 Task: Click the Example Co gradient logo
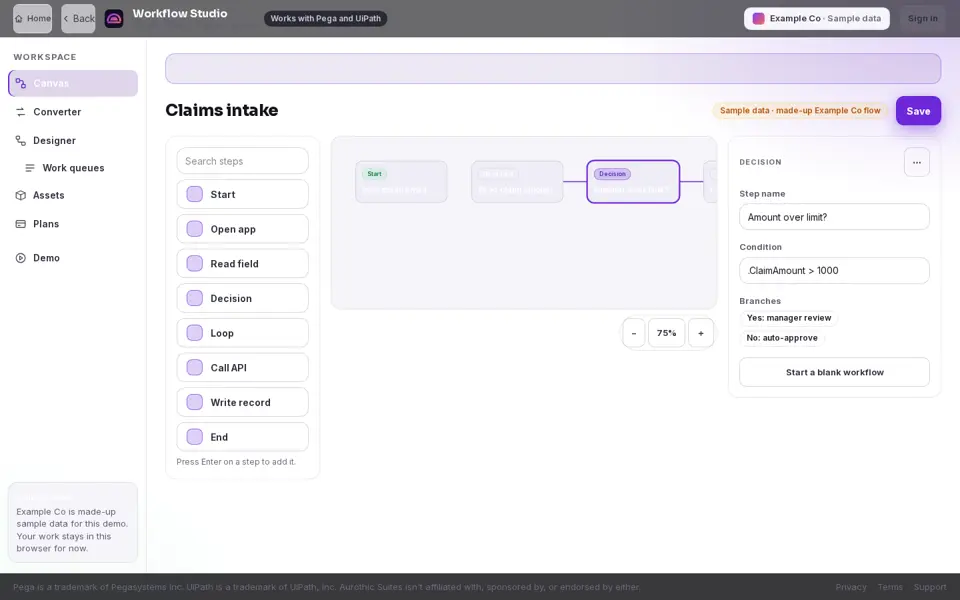[758, 18]
